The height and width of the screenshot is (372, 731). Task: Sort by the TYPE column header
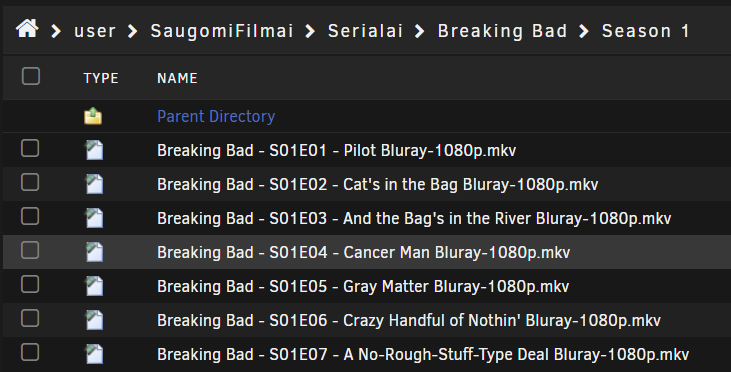[101, 78]
